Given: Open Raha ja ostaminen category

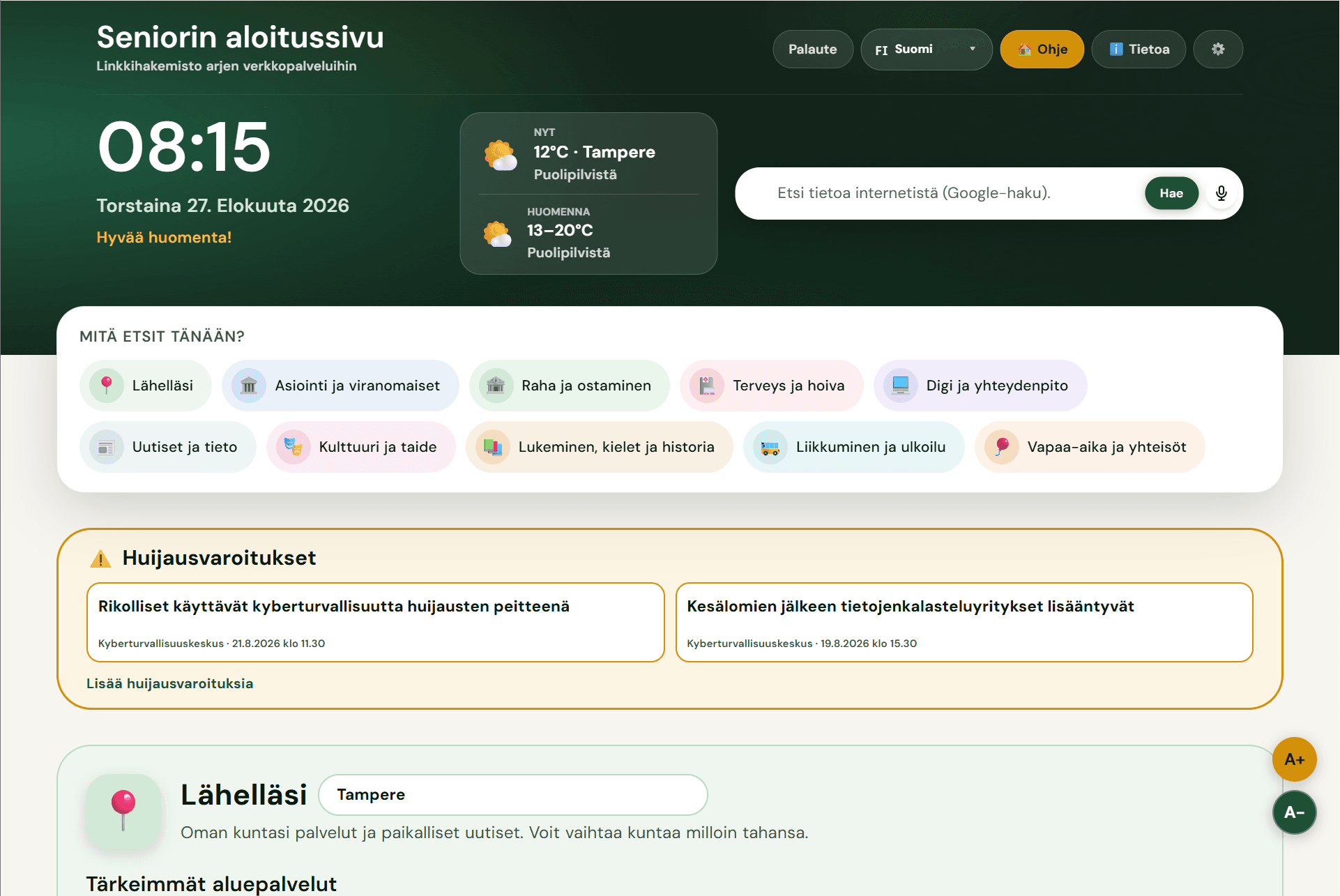Looking at the screenshot, I should (570, 386).
